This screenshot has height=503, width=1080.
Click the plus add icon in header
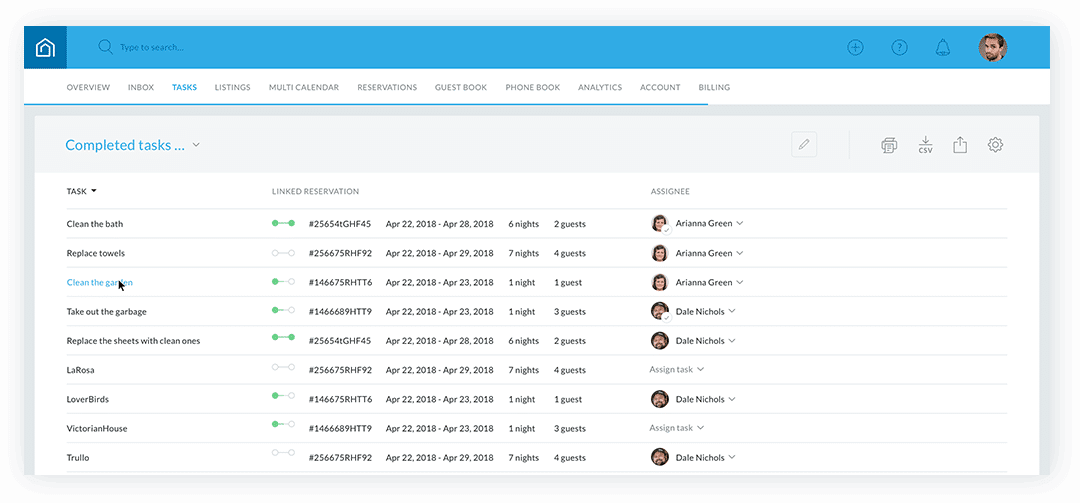click(855, 48)
